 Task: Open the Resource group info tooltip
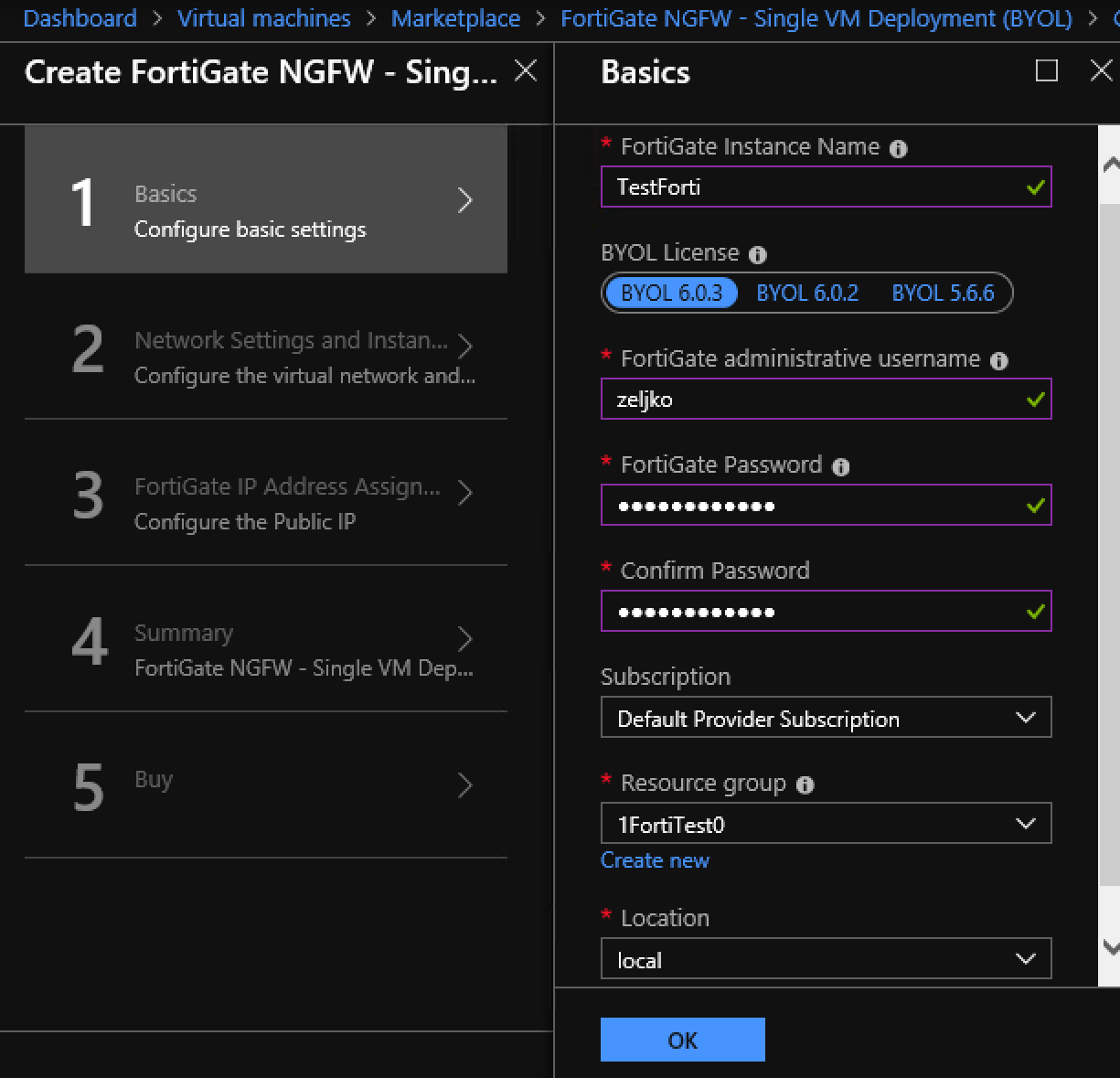point(805,784)
